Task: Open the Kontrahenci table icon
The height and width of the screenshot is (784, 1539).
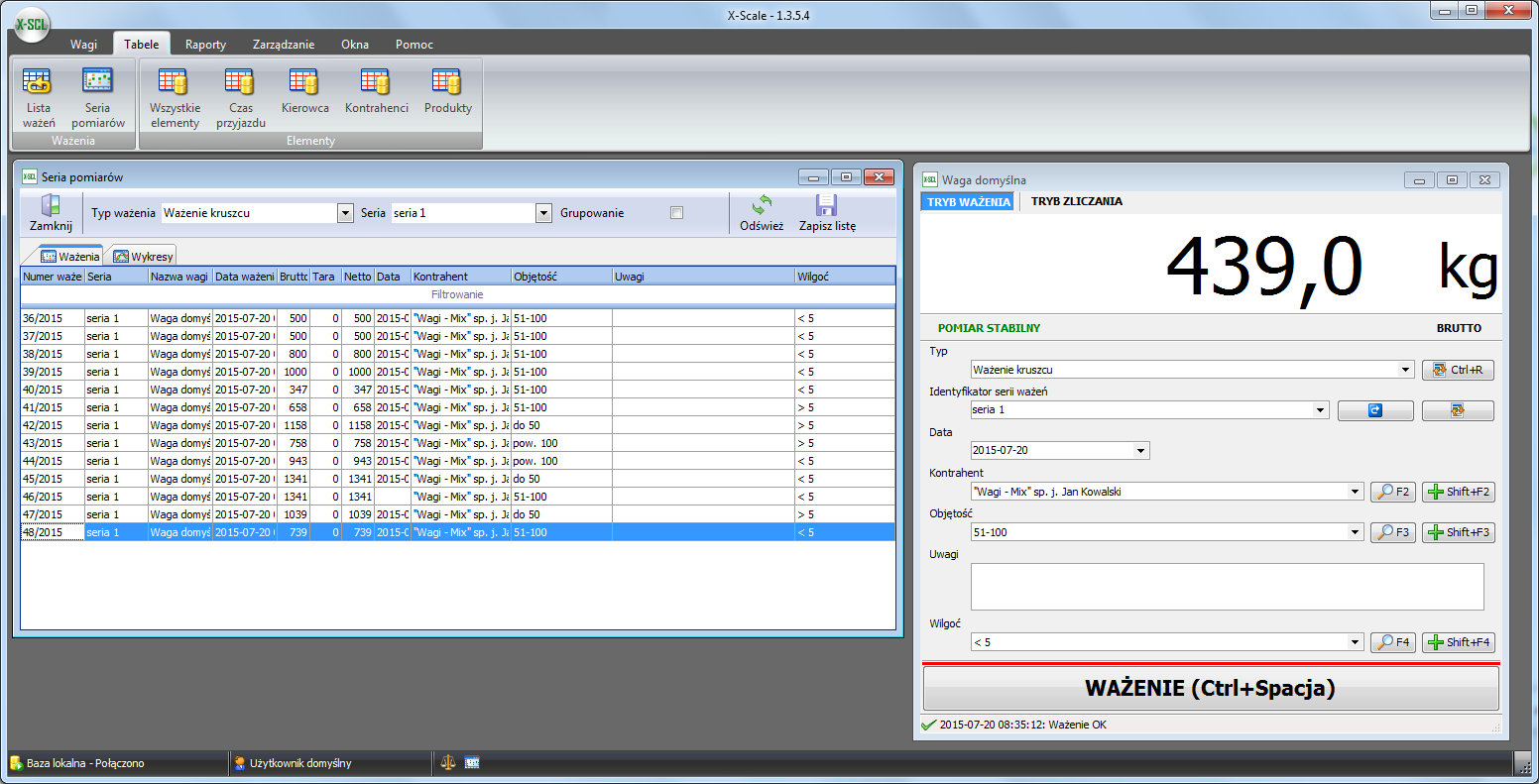Action: coord(376,82)
